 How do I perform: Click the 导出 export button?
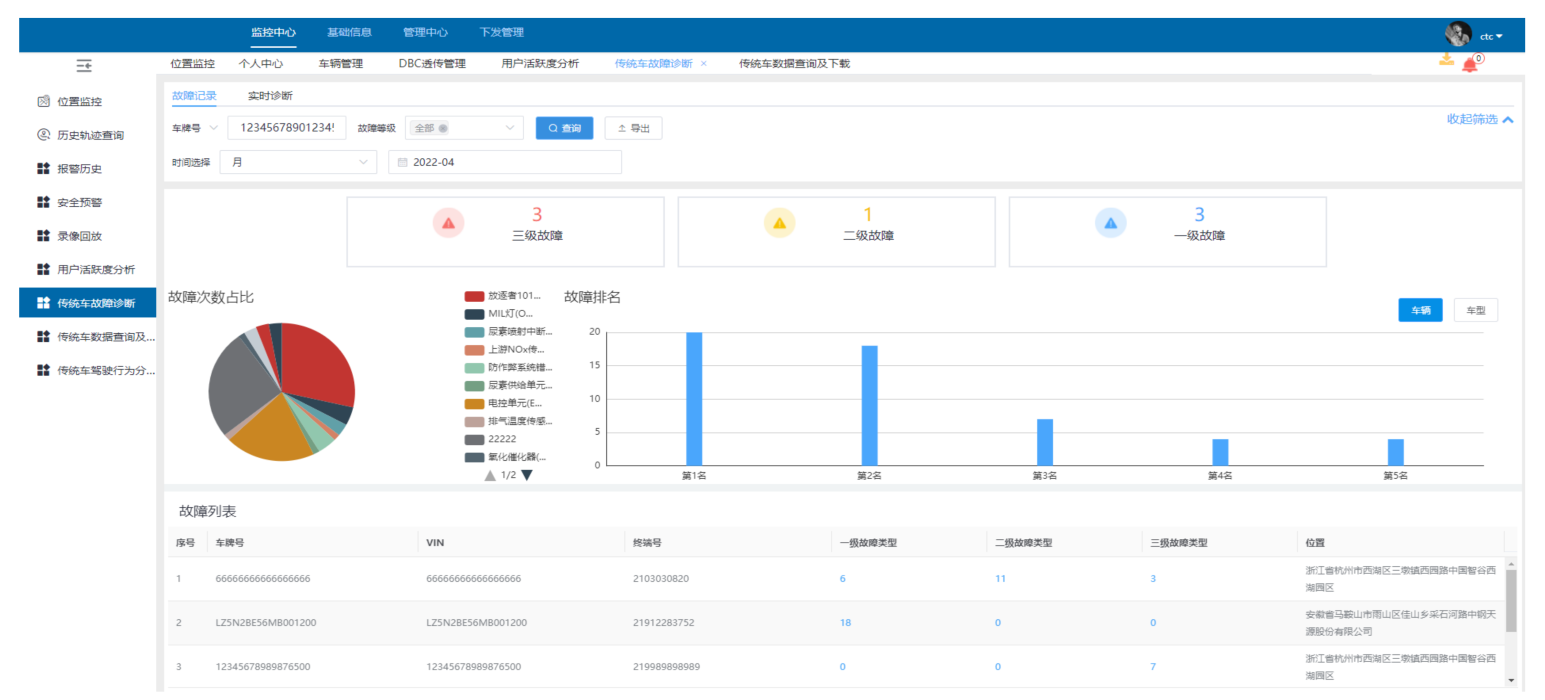tap(633, 128)
